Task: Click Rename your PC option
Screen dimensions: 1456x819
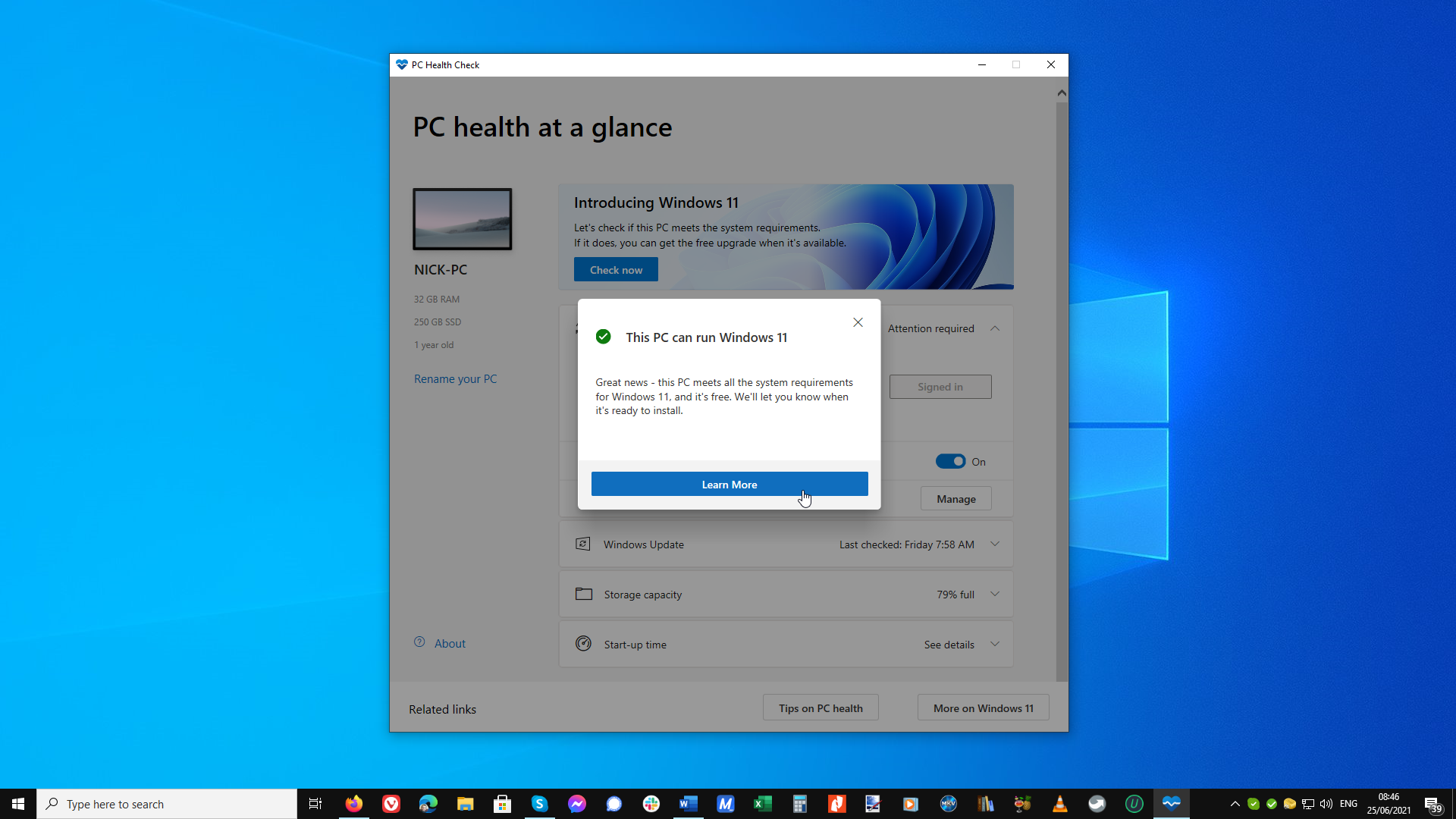Action: coord(456,378)
